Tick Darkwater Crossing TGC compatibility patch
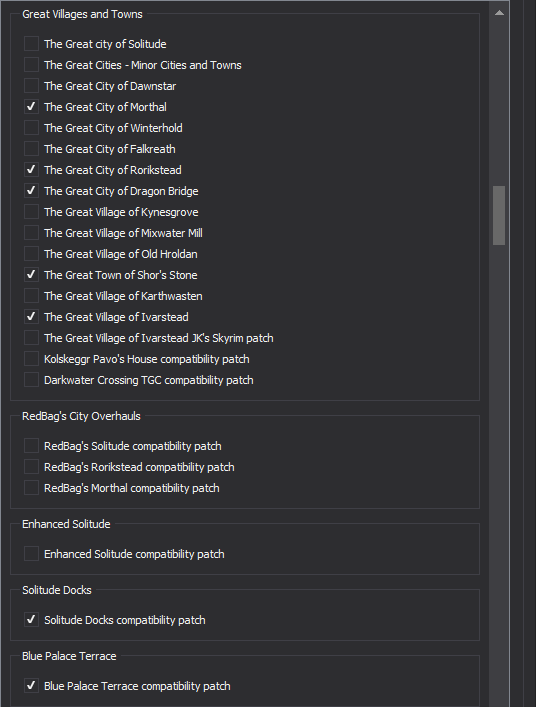This screenshot has height=707, width=536. tap(31, 380)
